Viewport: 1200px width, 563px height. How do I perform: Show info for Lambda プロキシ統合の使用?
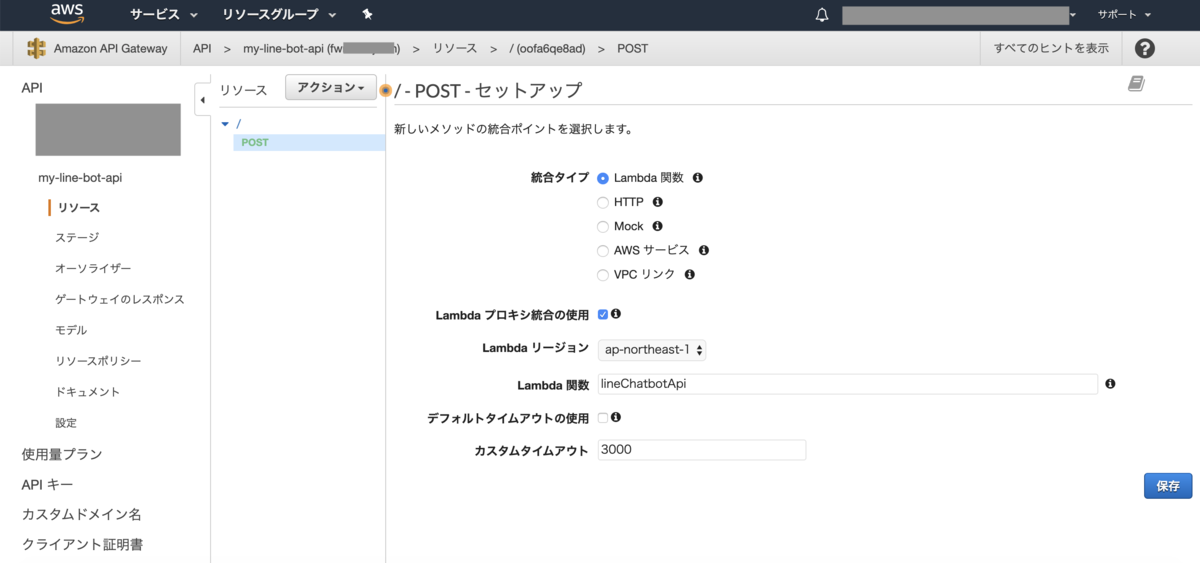click(616, 314)
